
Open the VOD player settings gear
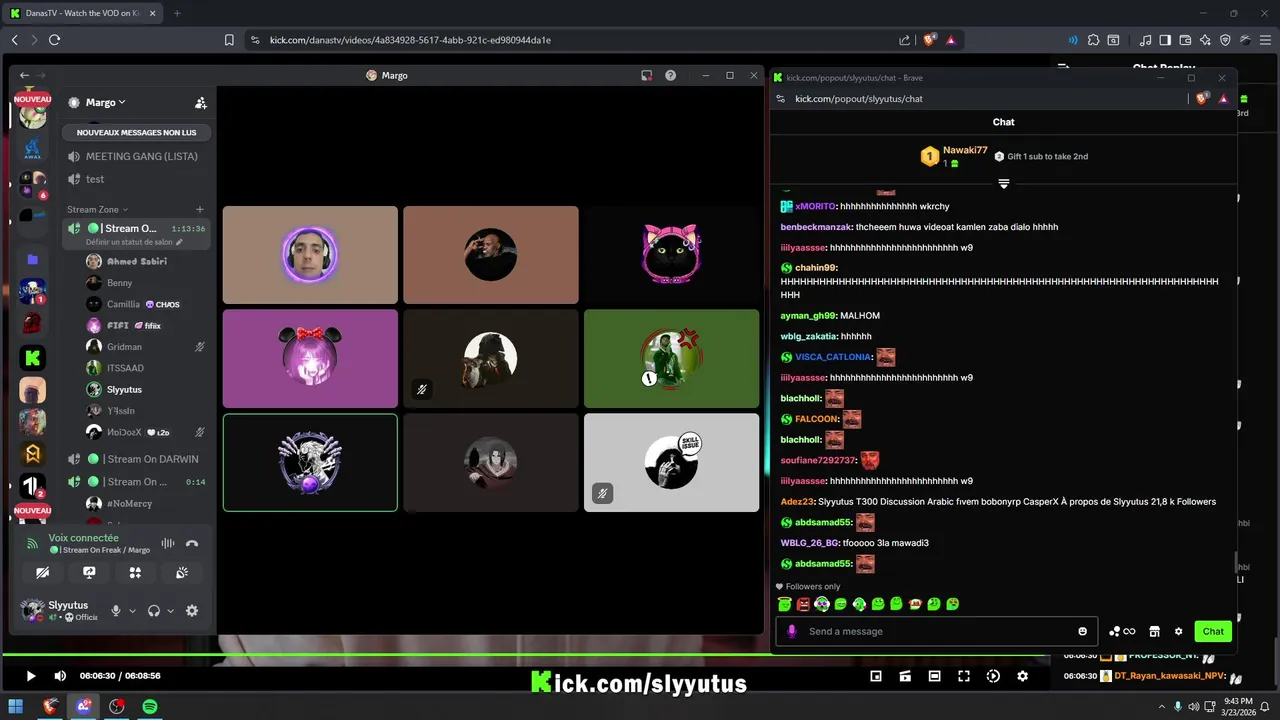pos(1022,676)
